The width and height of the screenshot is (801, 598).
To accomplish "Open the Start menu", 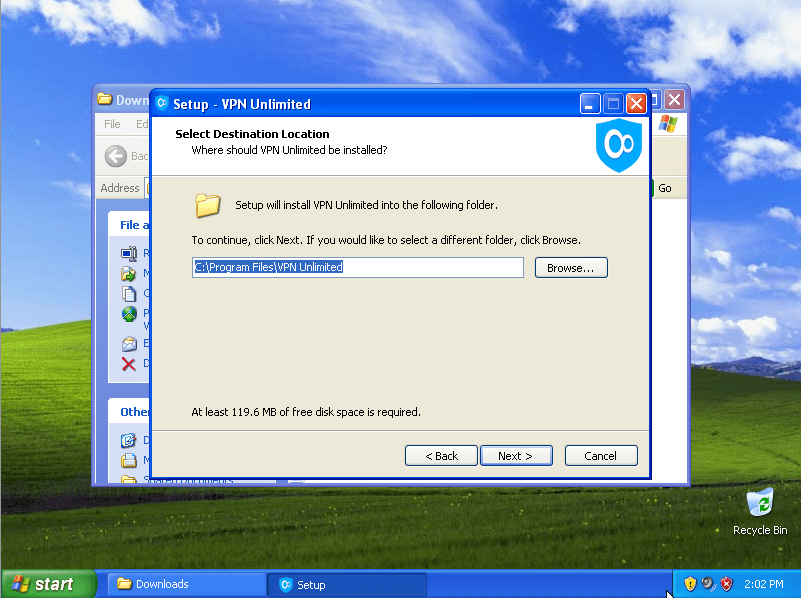I will click(x=40, y=584).
